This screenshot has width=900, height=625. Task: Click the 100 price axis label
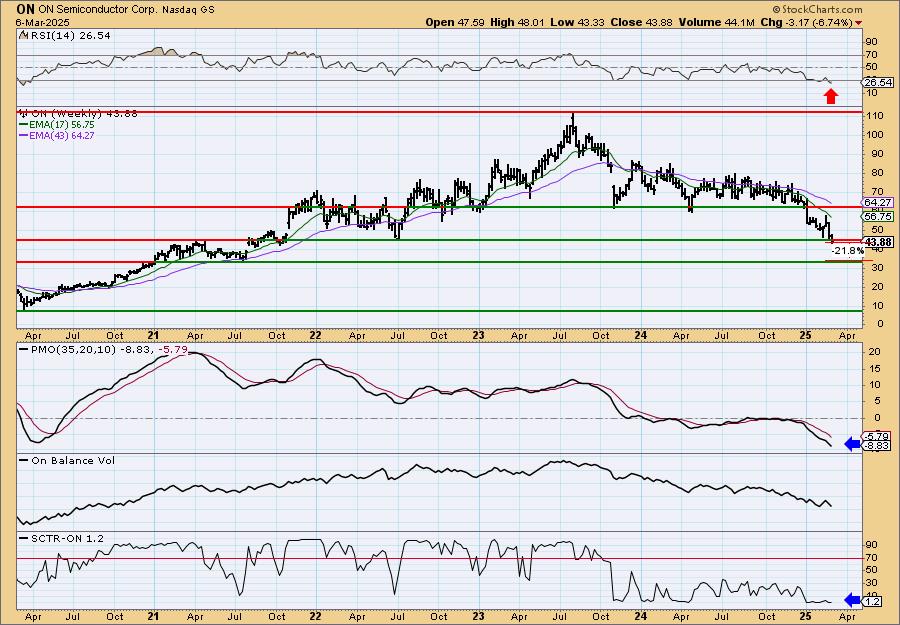tap(875, 135)
